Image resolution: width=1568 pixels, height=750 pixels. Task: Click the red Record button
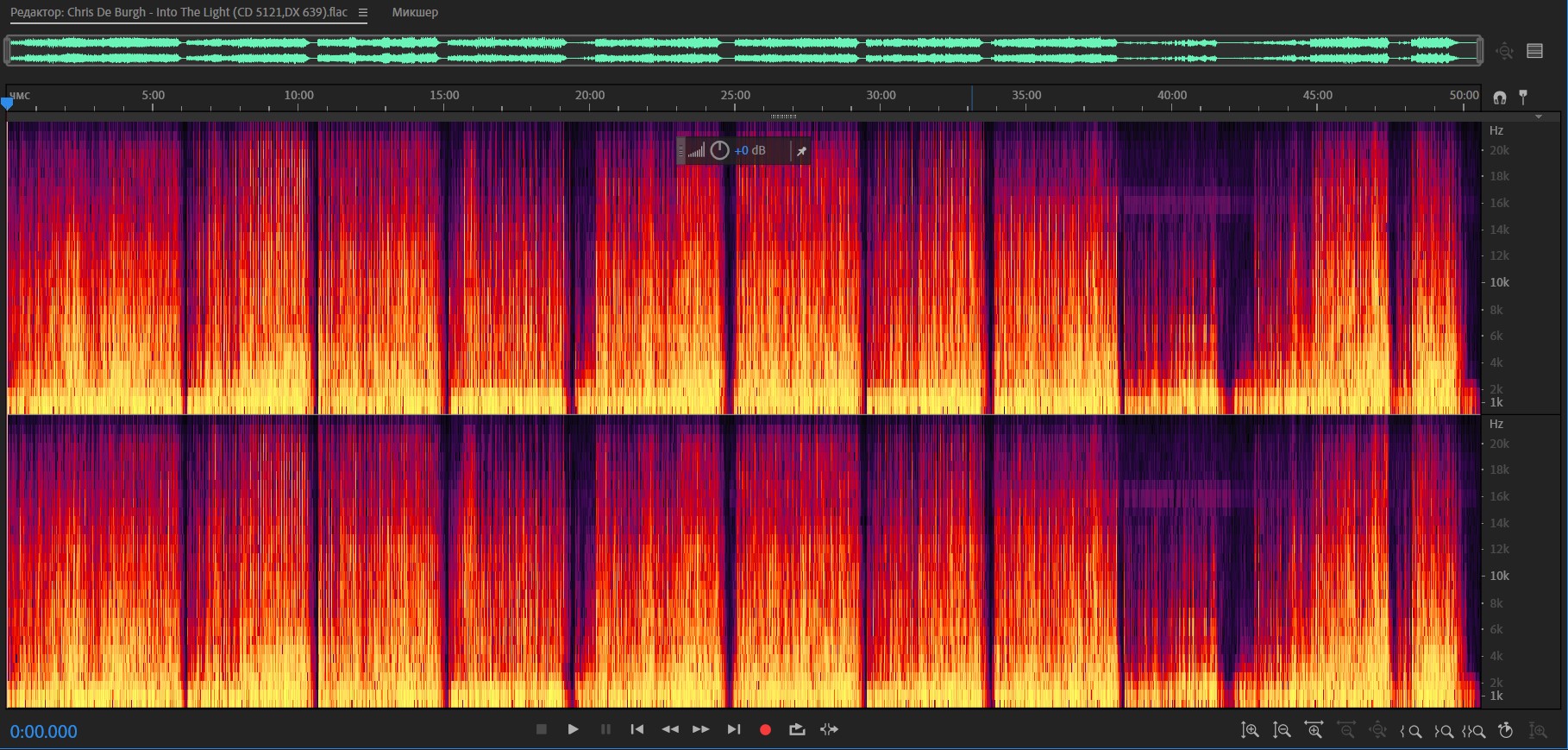(x=764, y=730)
